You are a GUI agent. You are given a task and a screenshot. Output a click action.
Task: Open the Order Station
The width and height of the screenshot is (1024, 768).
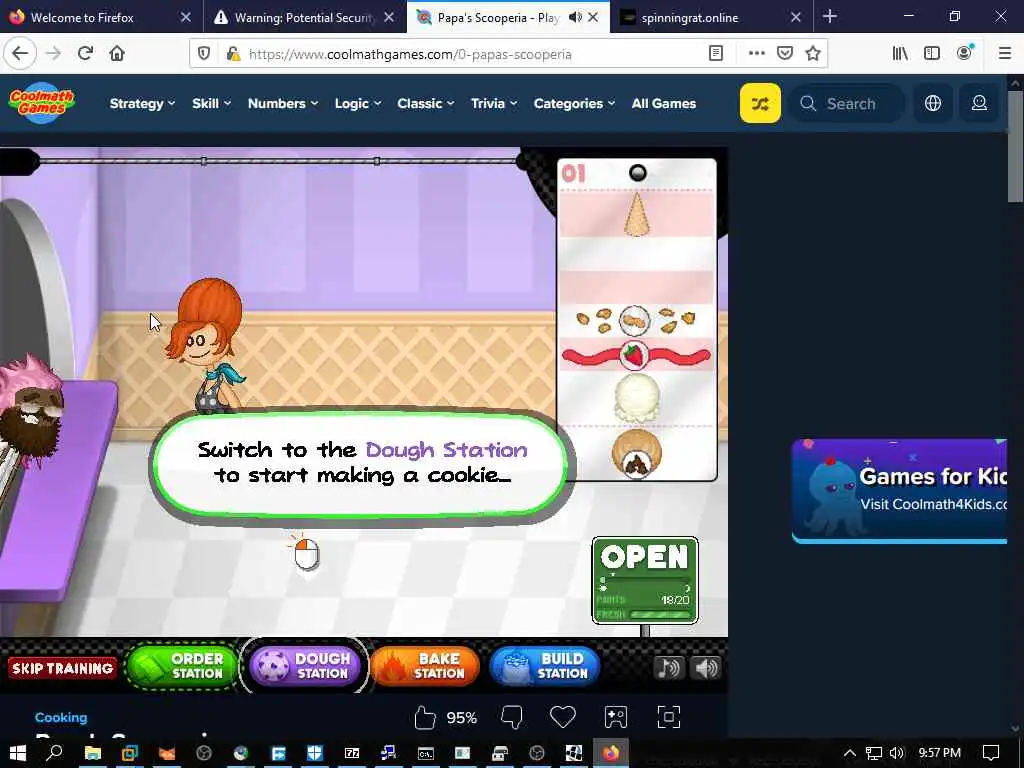point(181,666)
